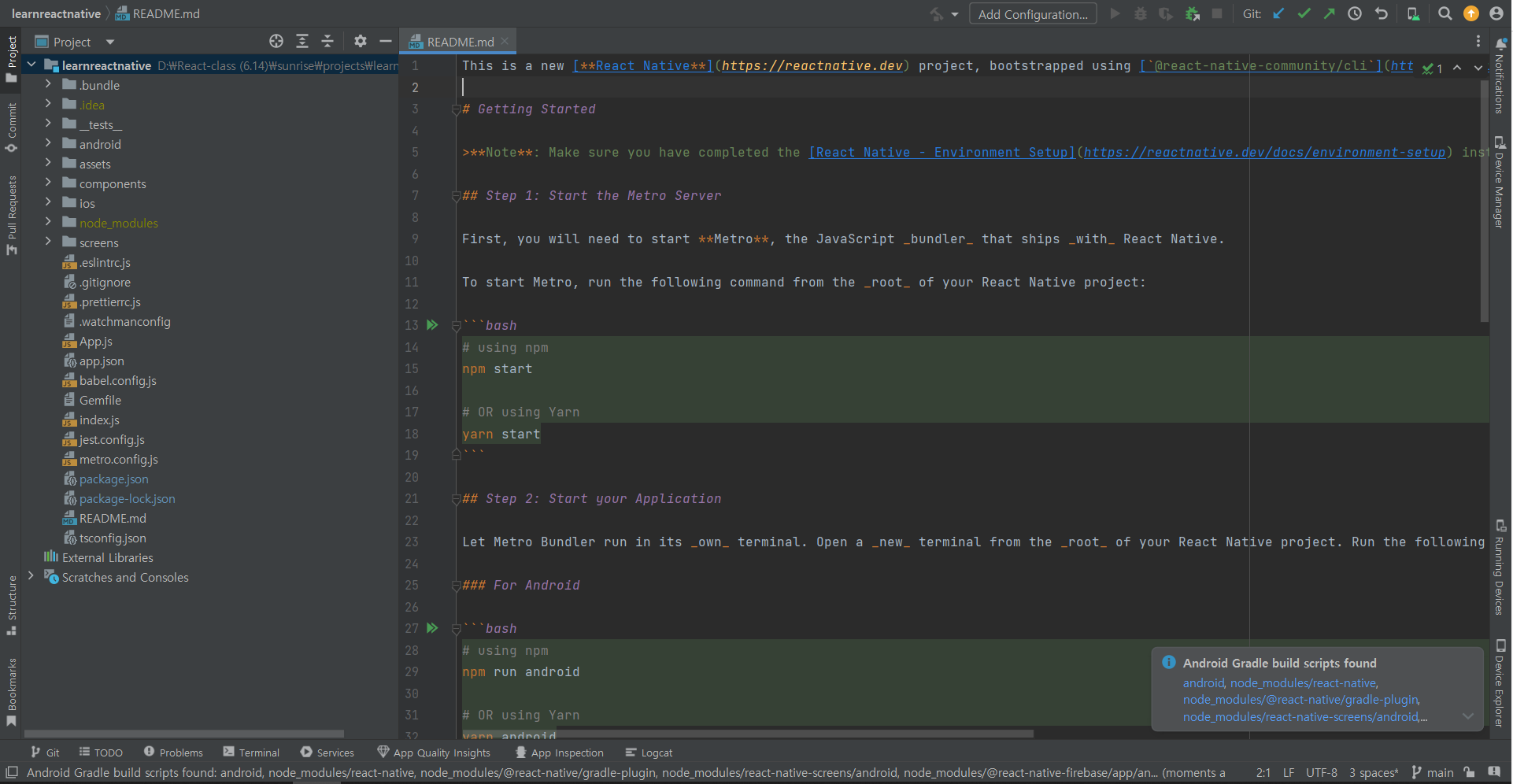Click Git Update Project blue arrow
This screenshot has width=1513, height=784.
(x=1279, y=14)
